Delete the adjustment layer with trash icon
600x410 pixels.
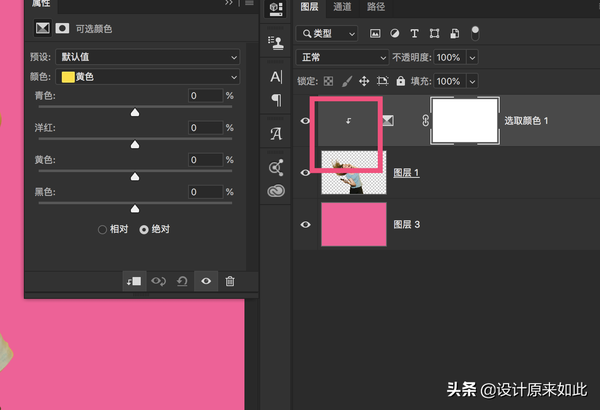click(x=230, y=281)
